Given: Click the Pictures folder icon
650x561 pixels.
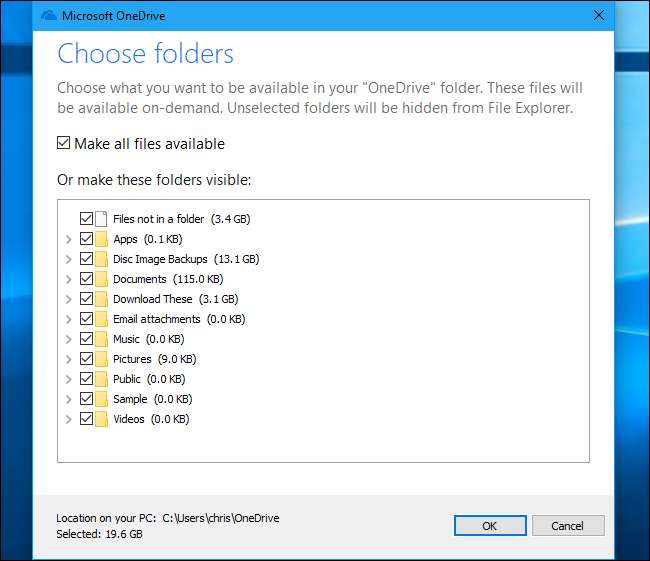Looking at the screenshot, I should click(101, 359).
